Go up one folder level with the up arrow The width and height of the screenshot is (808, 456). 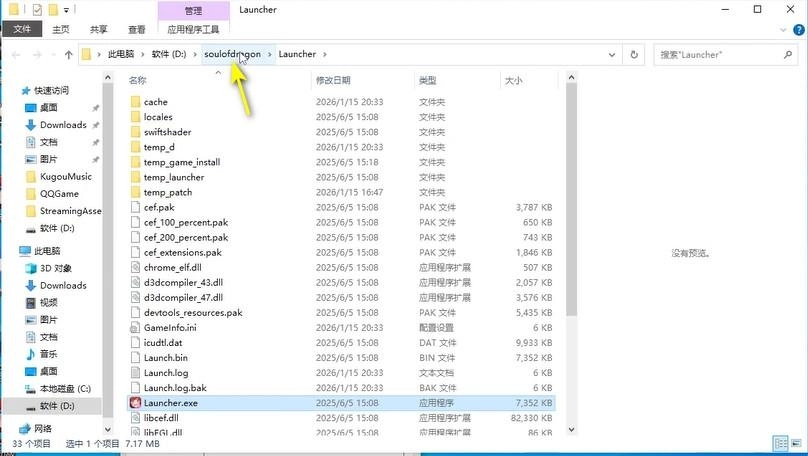[68, 54]
